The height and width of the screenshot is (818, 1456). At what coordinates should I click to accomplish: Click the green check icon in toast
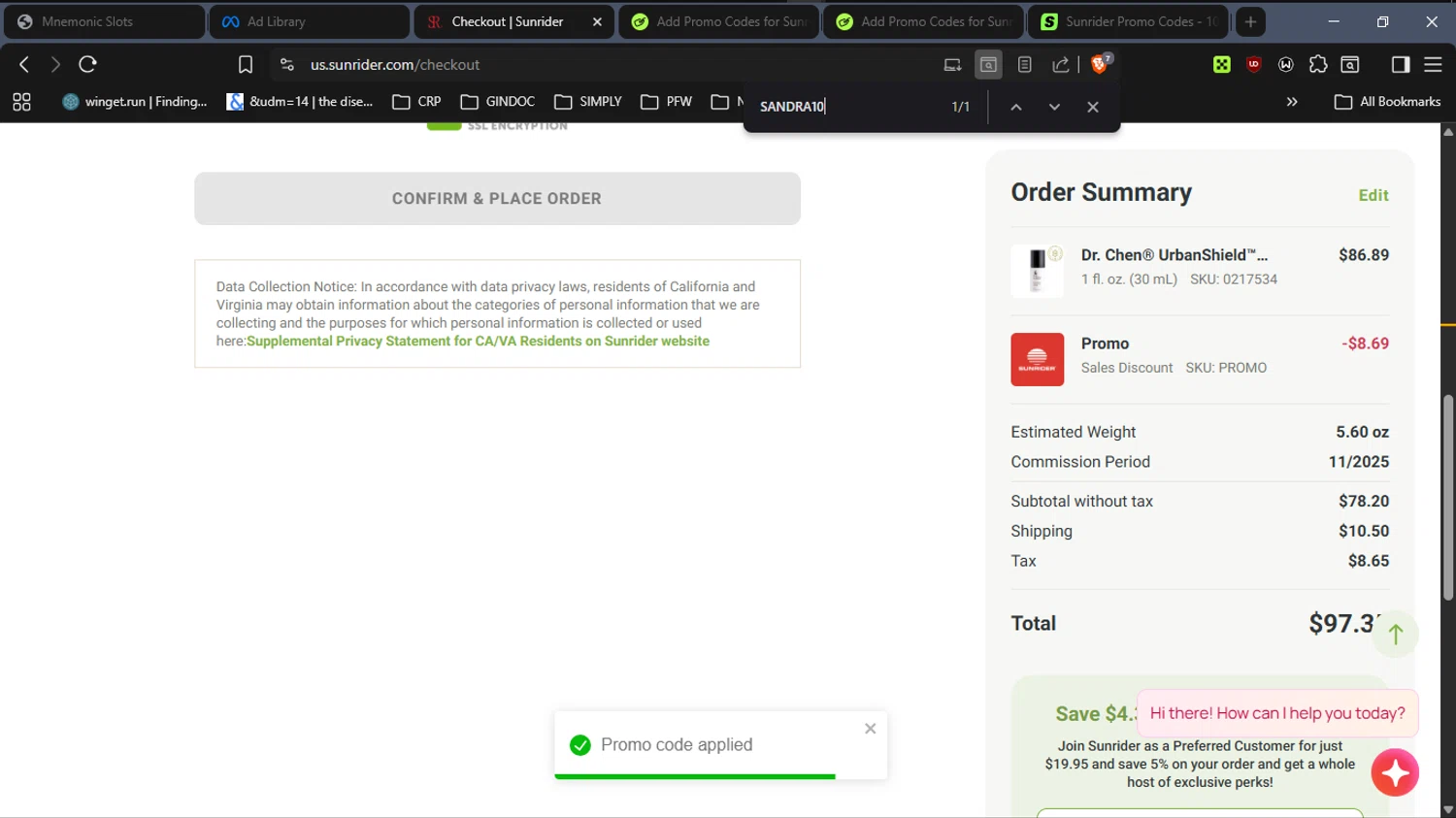coord(580,745)
